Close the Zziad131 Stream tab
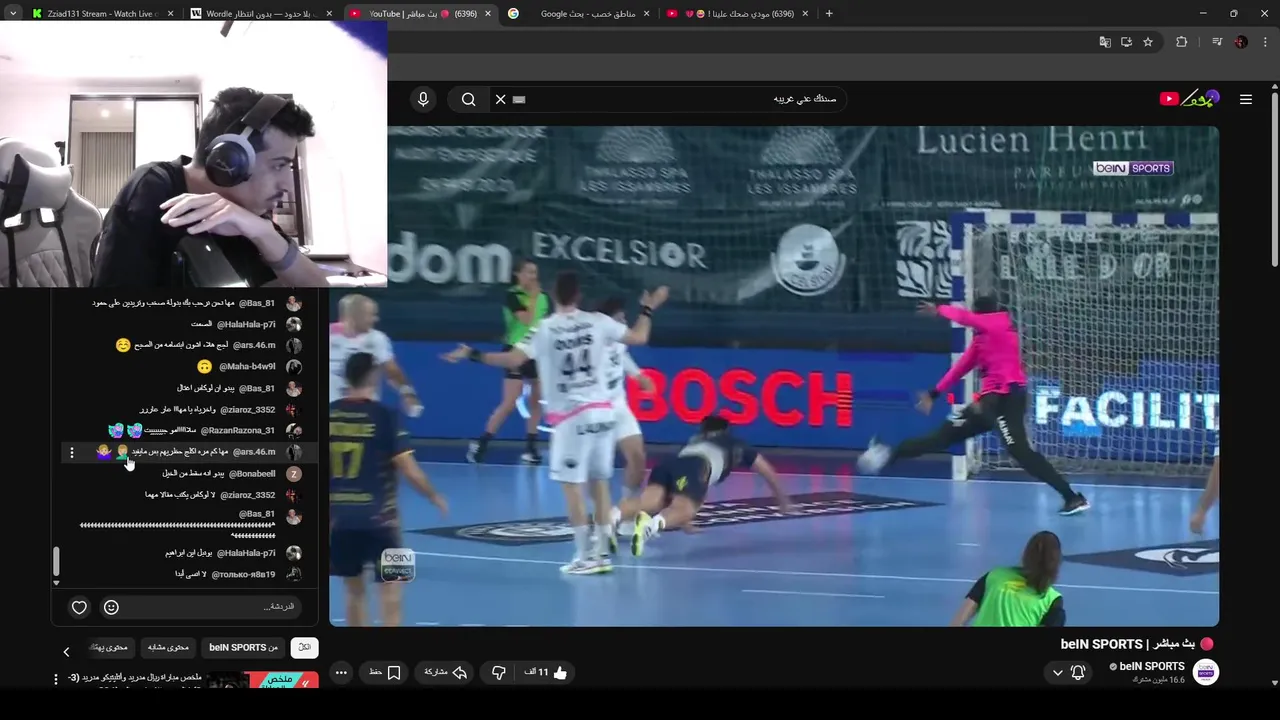The image size is (1280, 720). [170, 14]
